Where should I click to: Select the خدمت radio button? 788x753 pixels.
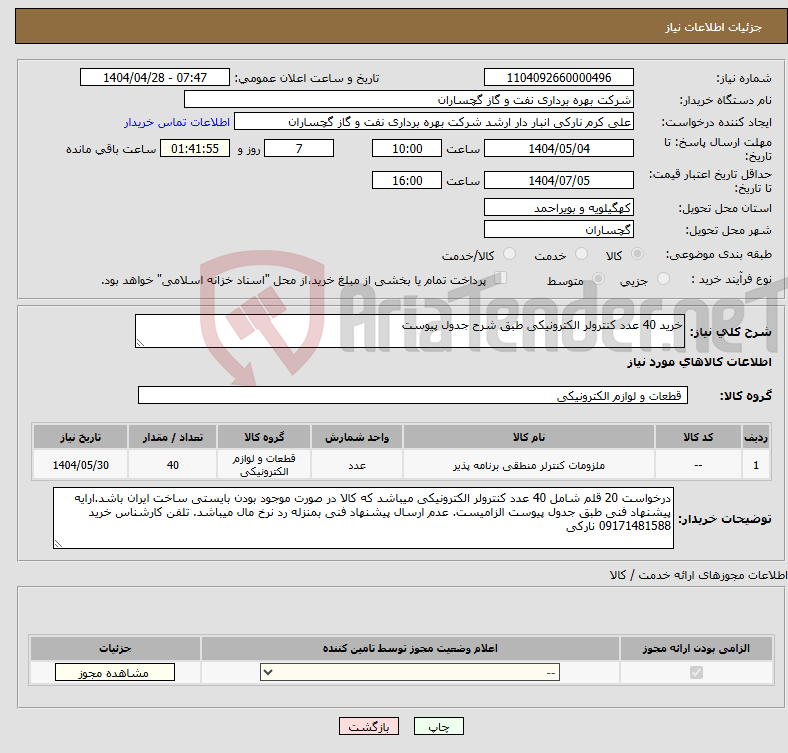click(581, 254)
